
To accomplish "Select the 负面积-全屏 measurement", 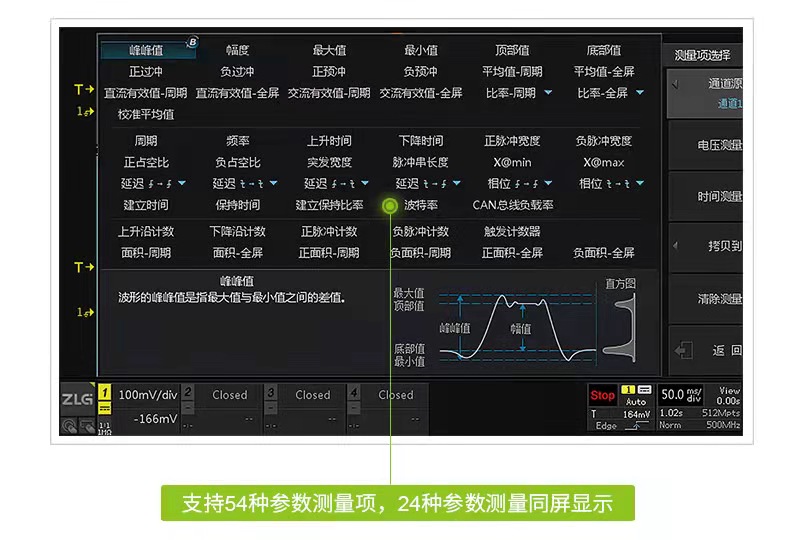I will click(x=604, y=253).
